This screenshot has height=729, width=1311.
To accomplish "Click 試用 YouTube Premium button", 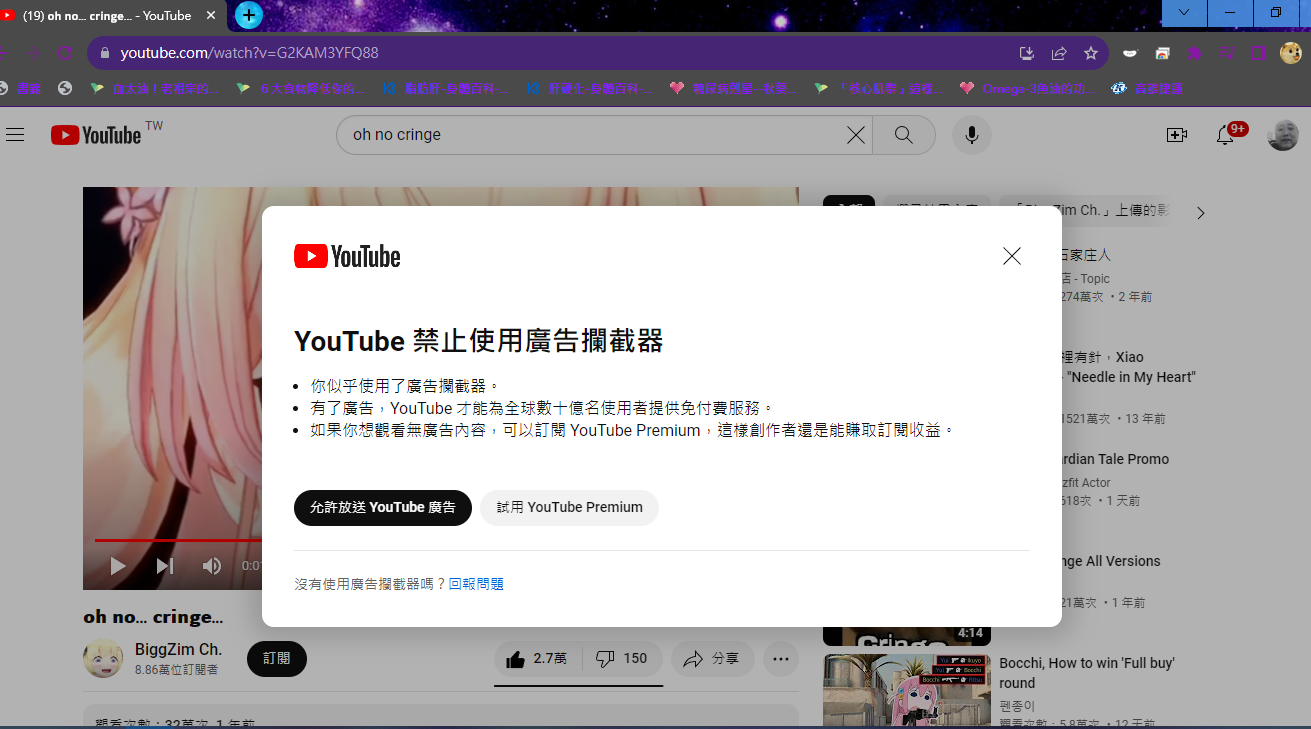I will pyautogui.click(x=569, y=507).
